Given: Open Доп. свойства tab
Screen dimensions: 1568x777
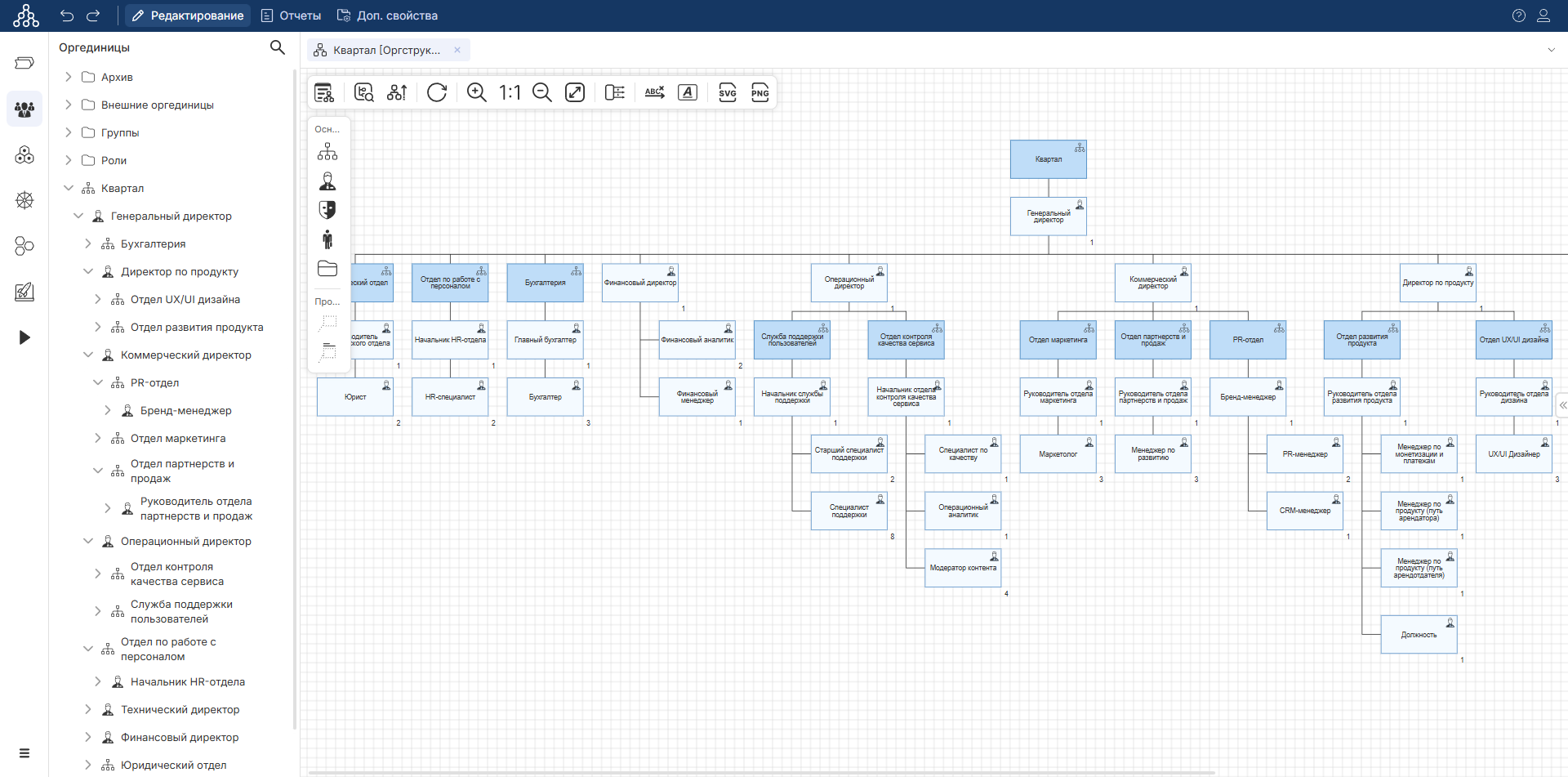Looking at the screenshot, I should [x=387, y=16].
